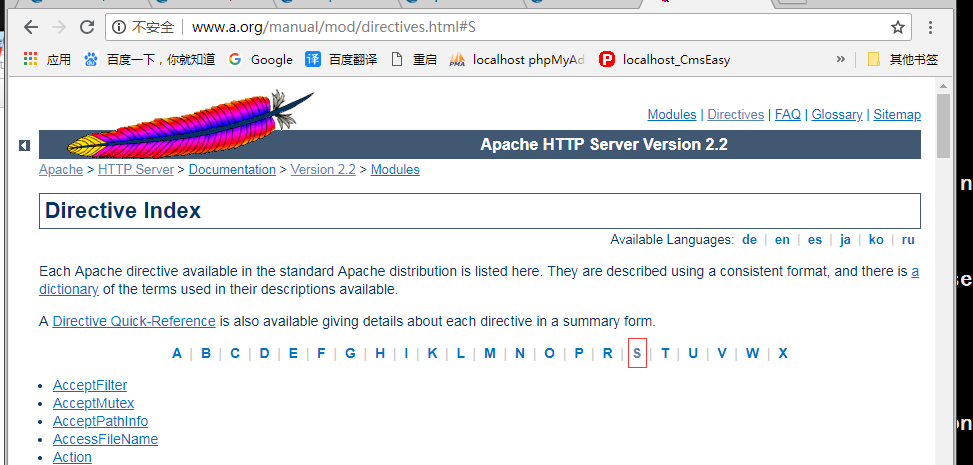Click the Apache feather logo
The image size is (973, 465).
click(190, 124)
